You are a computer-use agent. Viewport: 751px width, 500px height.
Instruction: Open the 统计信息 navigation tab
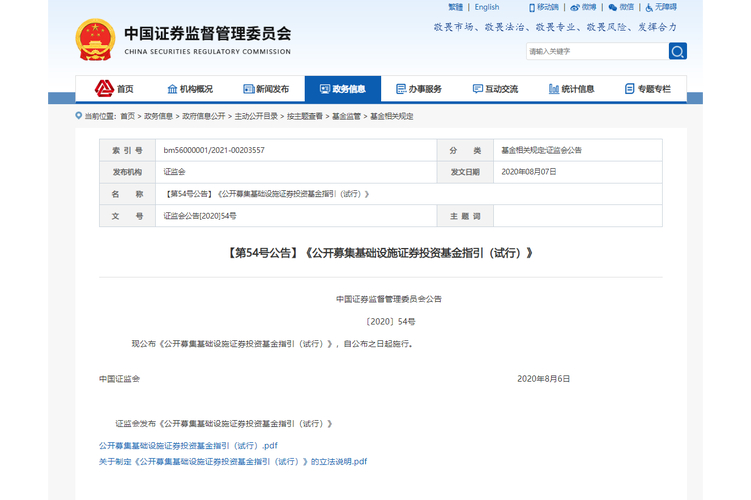click(572, 89)
